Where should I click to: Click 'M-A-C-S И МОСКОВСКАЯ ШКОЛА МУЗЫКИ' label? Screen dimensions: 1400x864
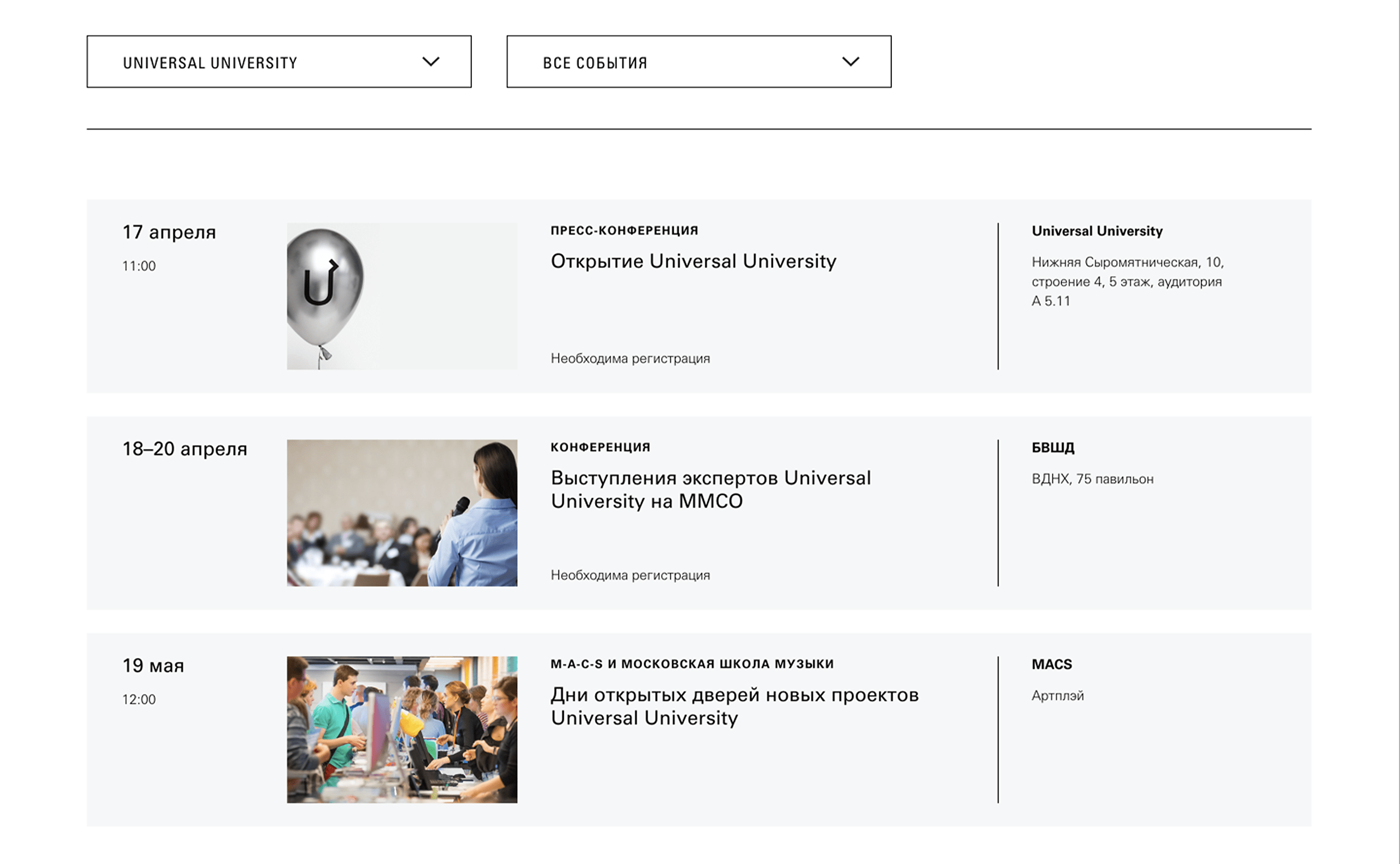(692, 663)
